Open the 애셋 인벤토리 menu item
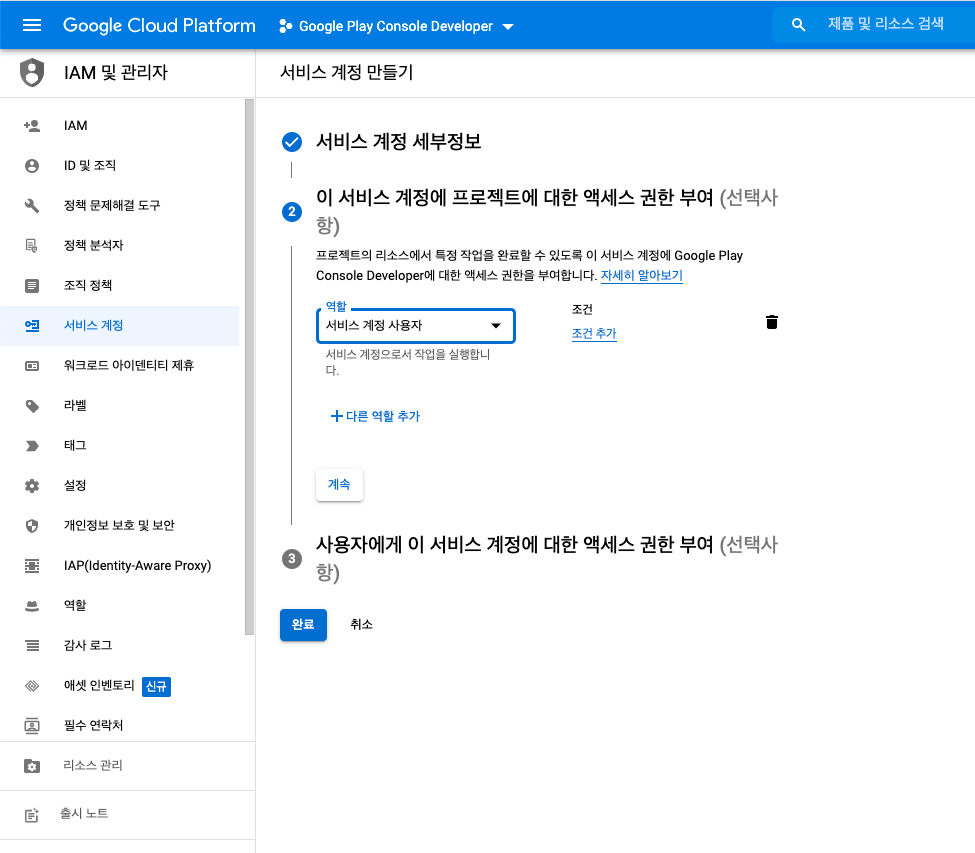 pyautogui.click(x=119, y=686)
